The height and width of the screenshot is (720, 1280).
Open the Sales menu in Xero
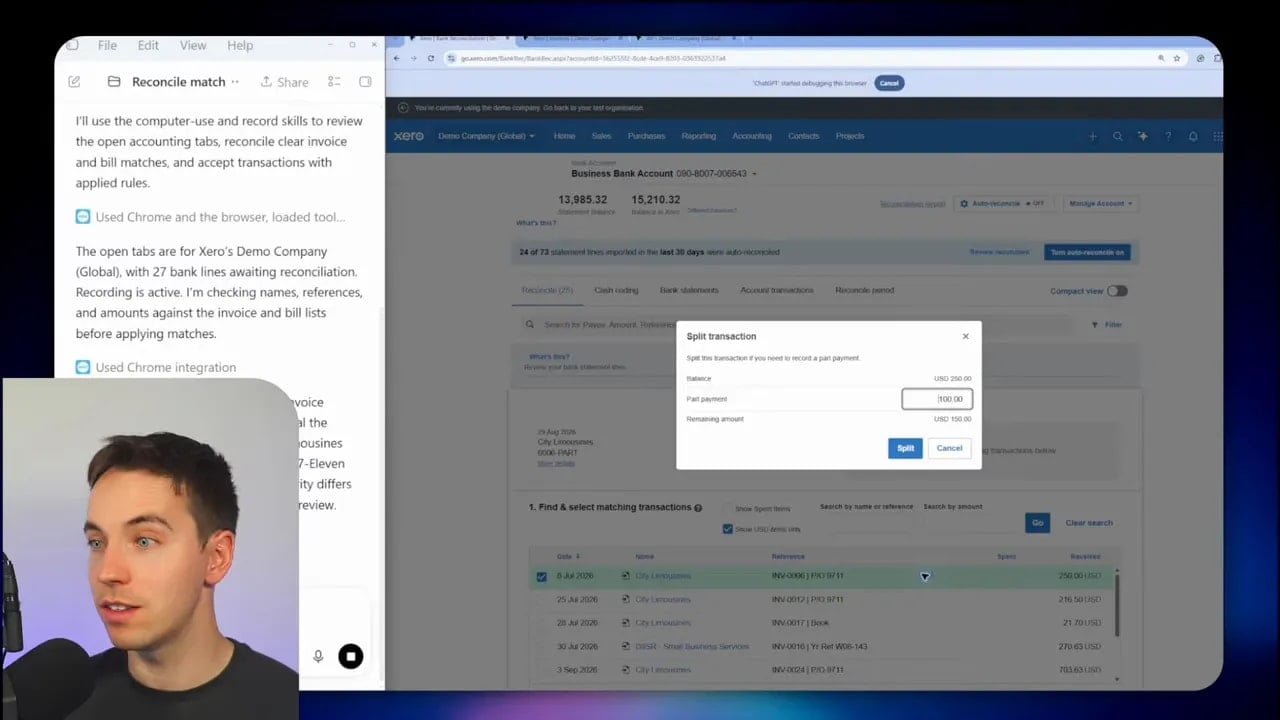(601, 136)
